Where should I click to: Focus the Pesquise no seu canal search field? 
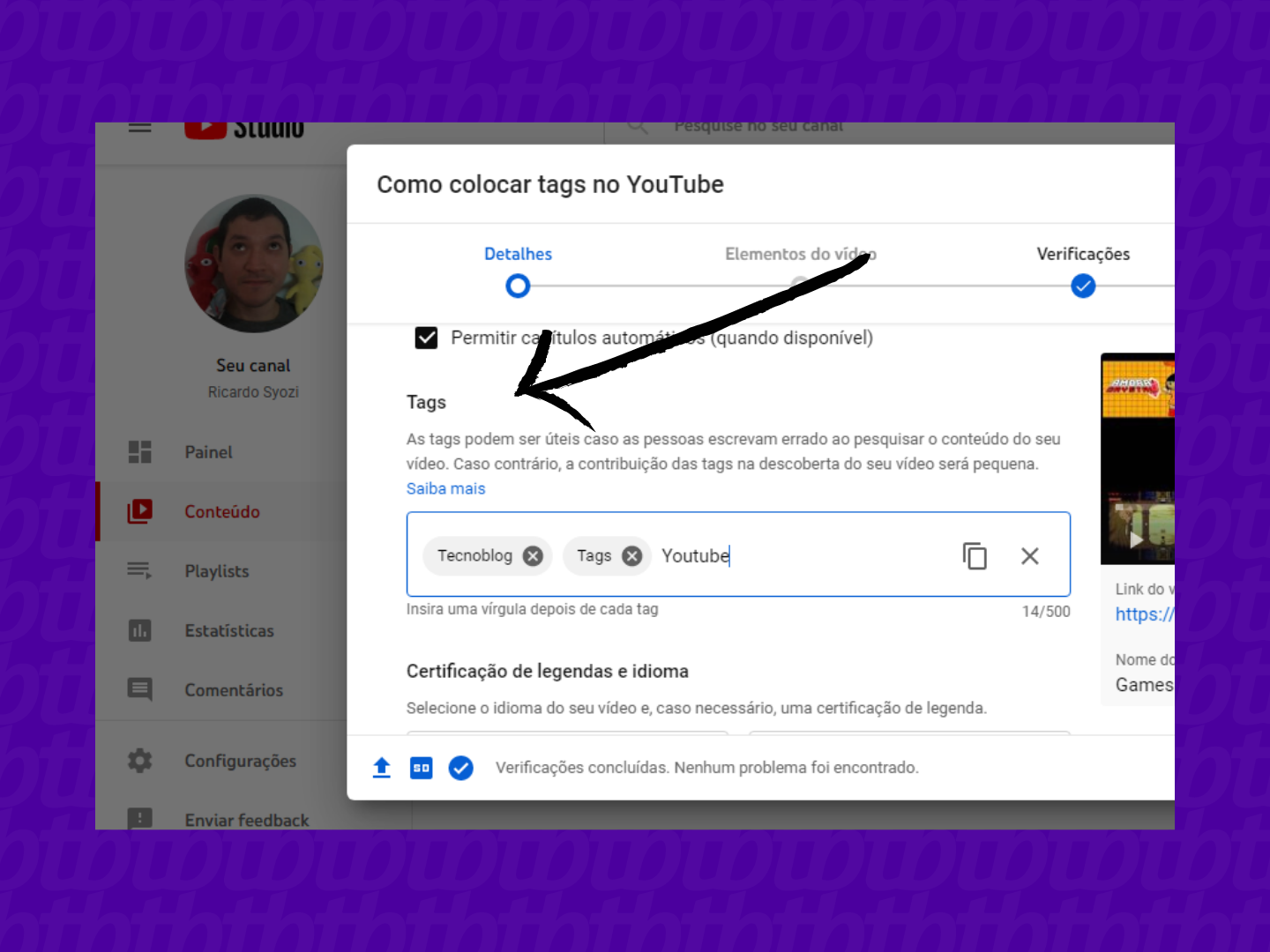(x=759, y=128)
